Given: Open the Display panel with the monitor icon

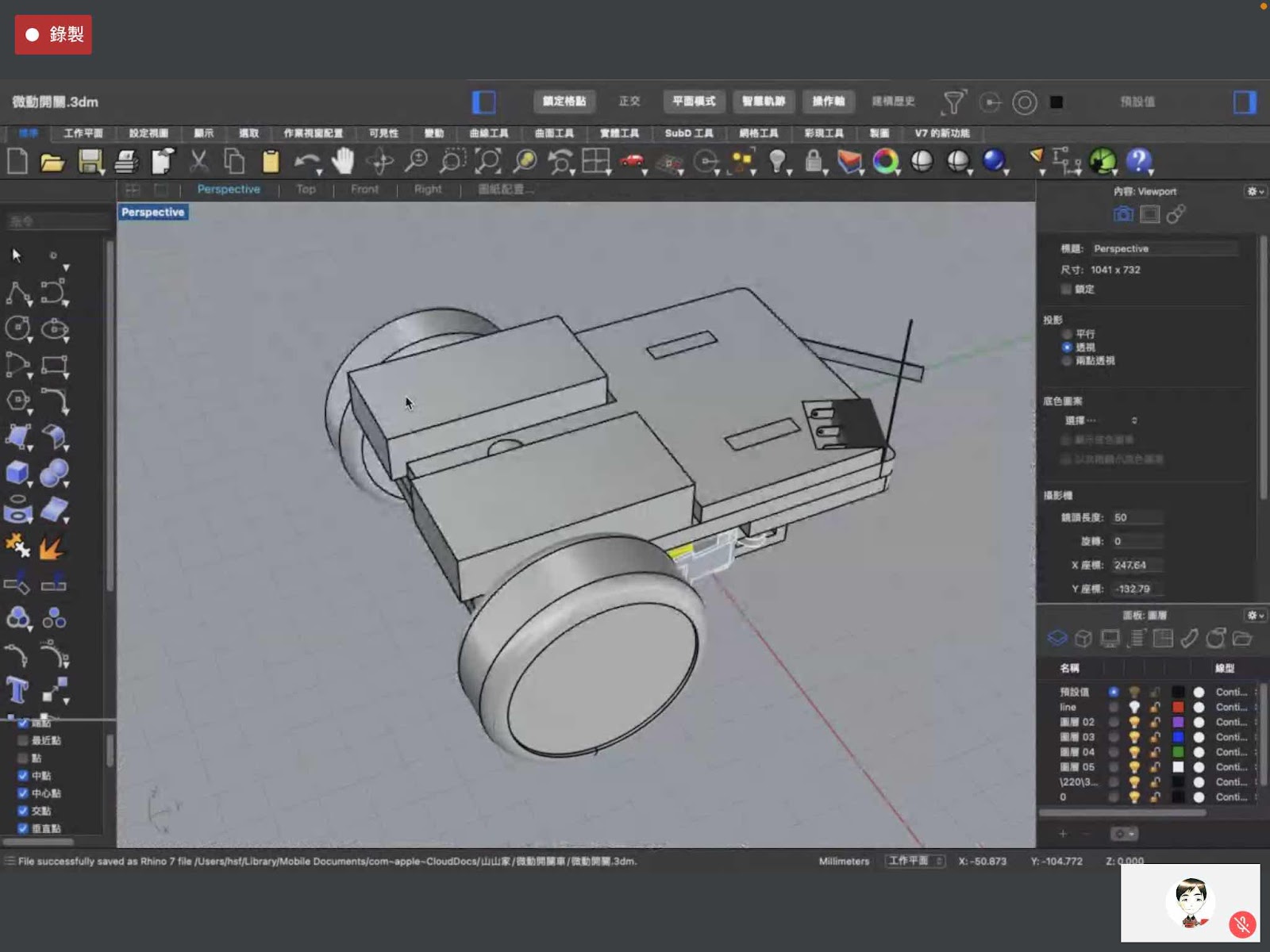Looking at the screenshot, I should pyautogui.click(x=1110, y=639).
